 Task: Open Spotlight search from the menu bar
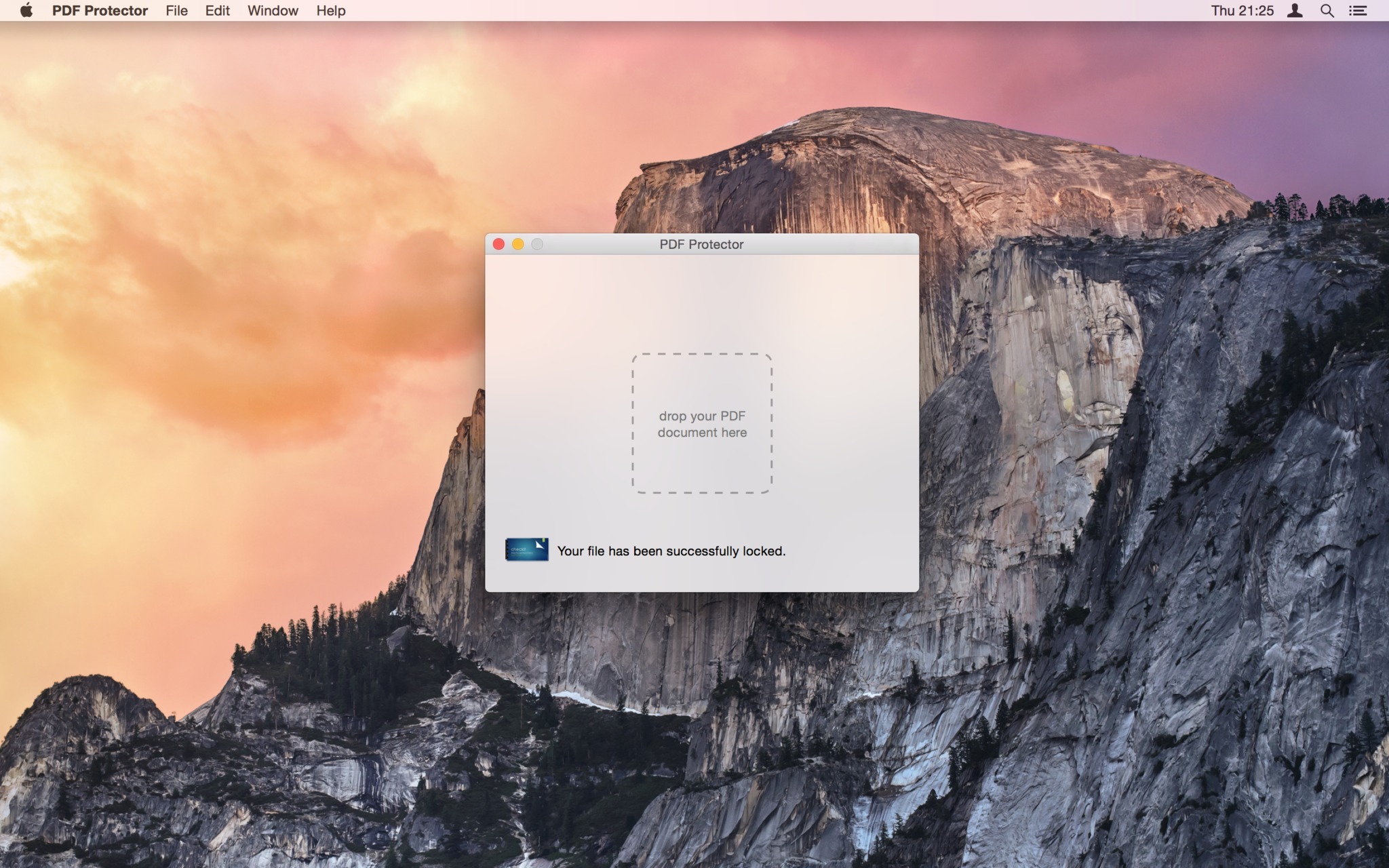tap(1327, 11)
